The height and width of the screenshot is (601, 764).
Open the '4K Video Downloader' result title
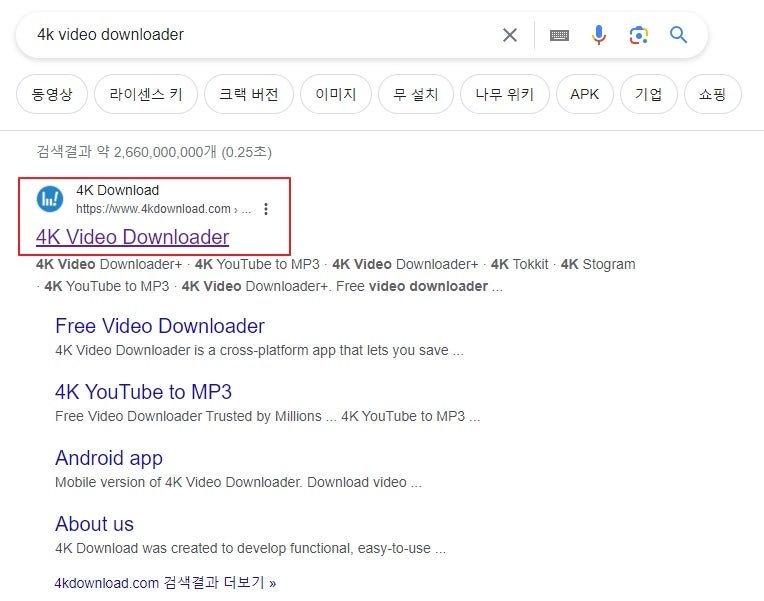133,237
